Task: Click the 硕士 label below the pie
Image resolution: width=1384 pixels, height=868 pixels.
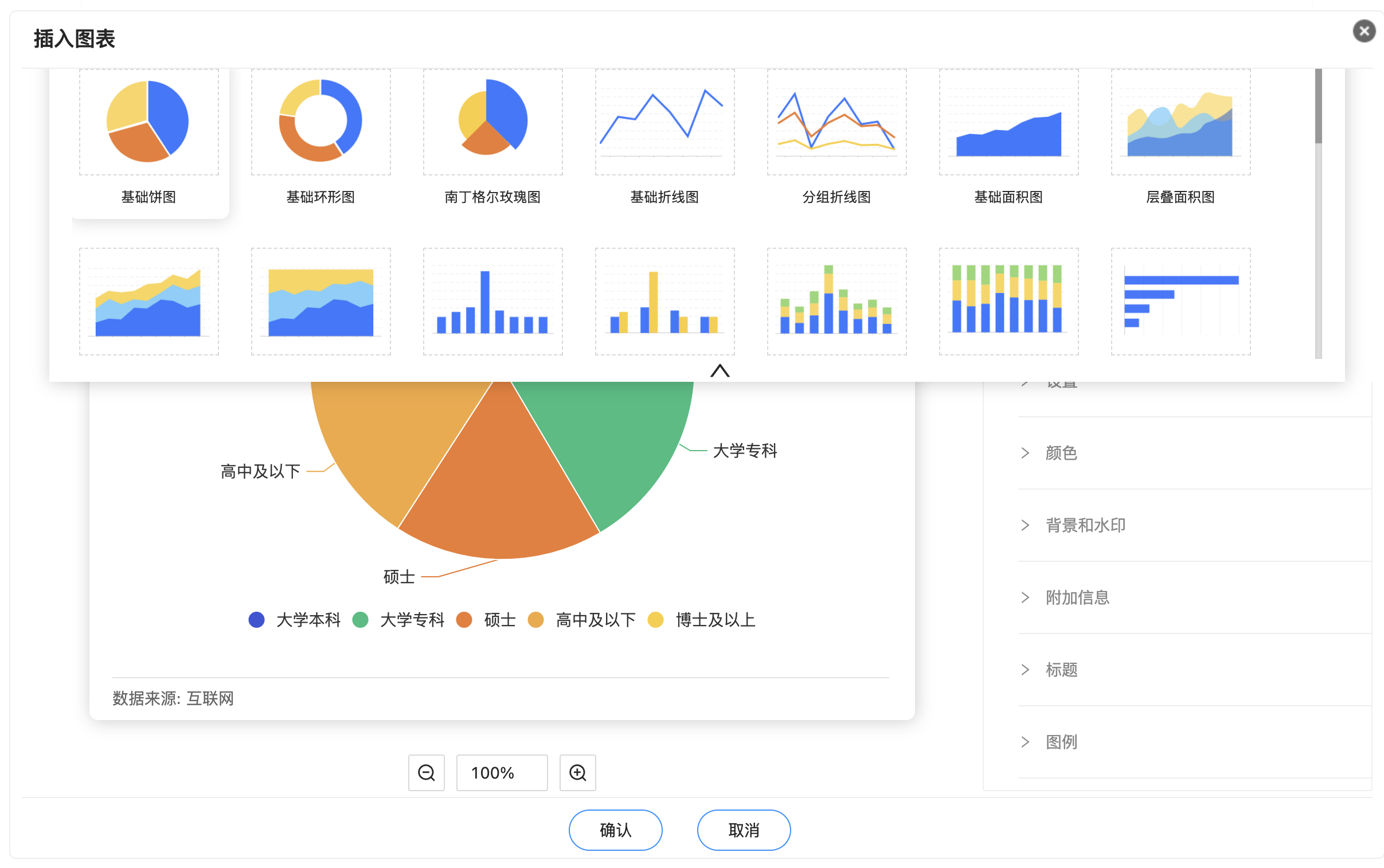Action: (399, 577)
